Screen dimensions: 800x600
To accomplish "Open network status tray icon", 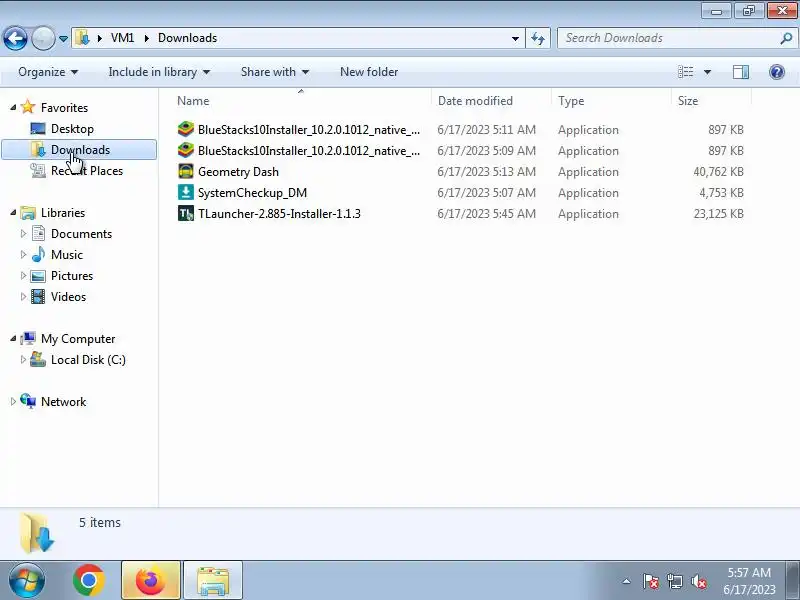I will coord(674,581).
